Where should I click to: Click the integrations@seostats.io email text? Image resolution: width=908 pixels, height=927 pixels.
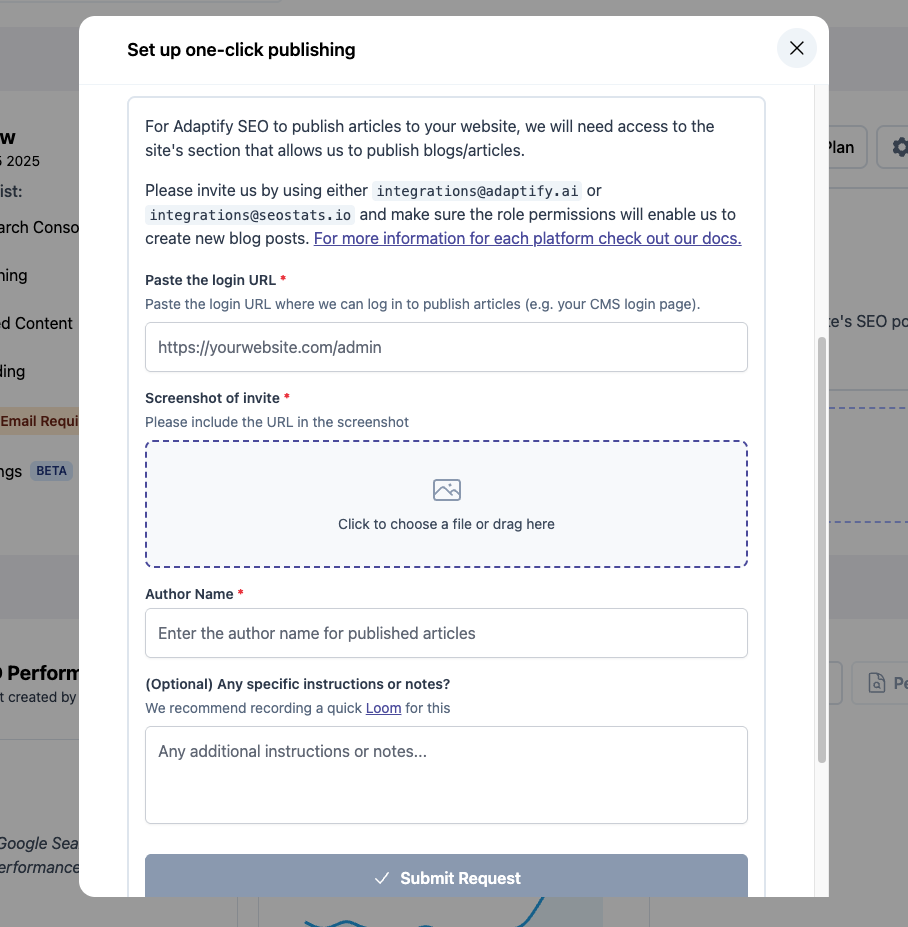[250, 214]
